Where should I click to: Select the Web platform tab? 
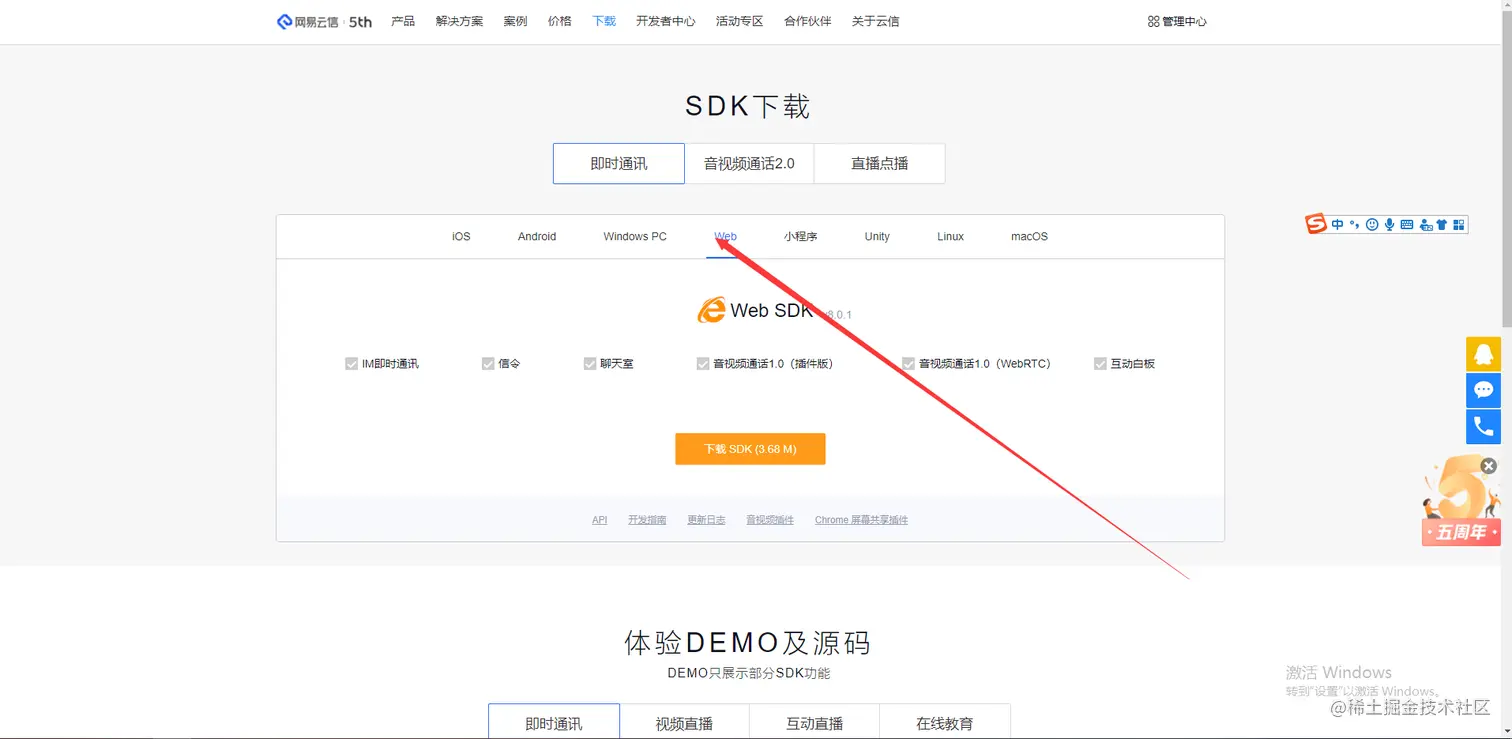(x=726, y=237)
